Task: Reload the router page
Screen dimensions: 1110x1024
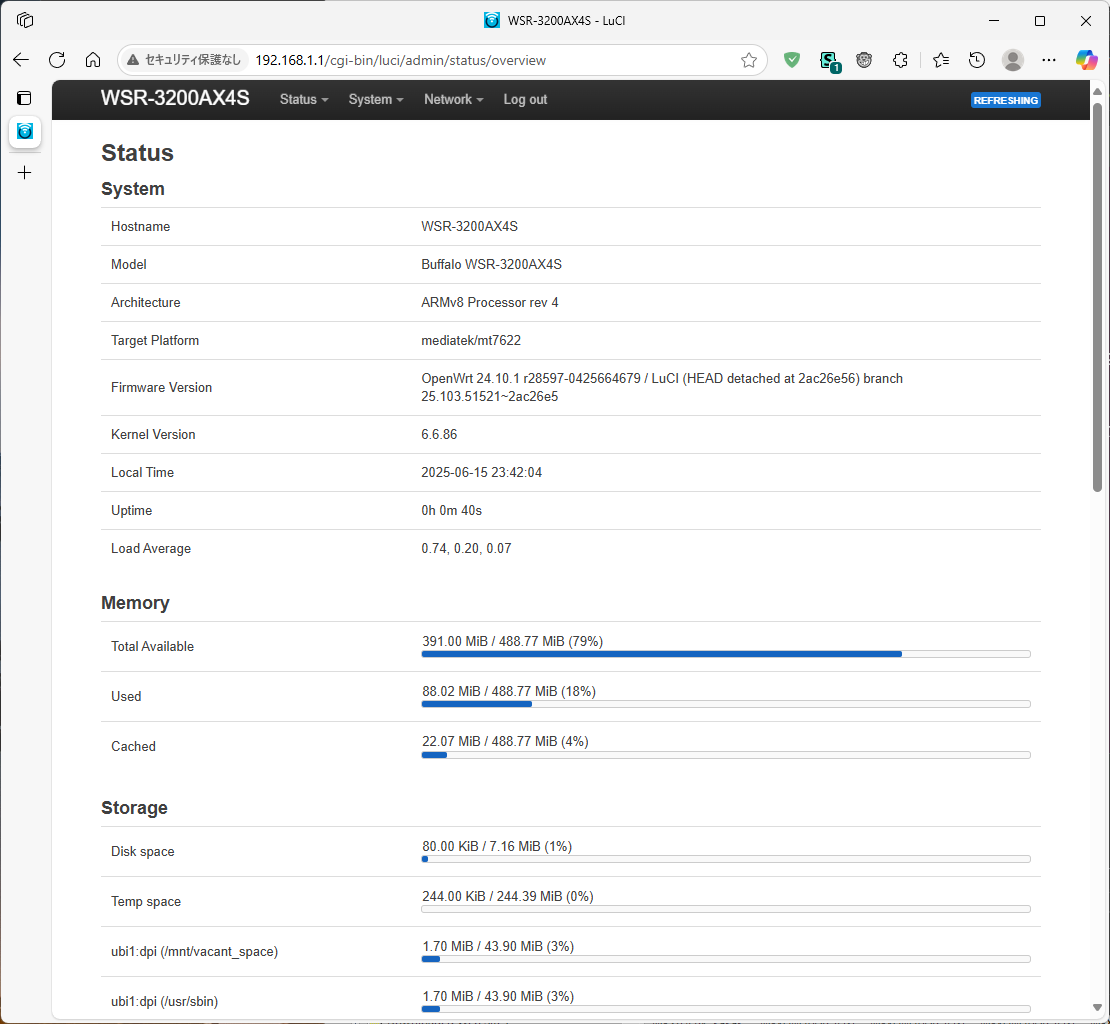Action: point(57,60)
